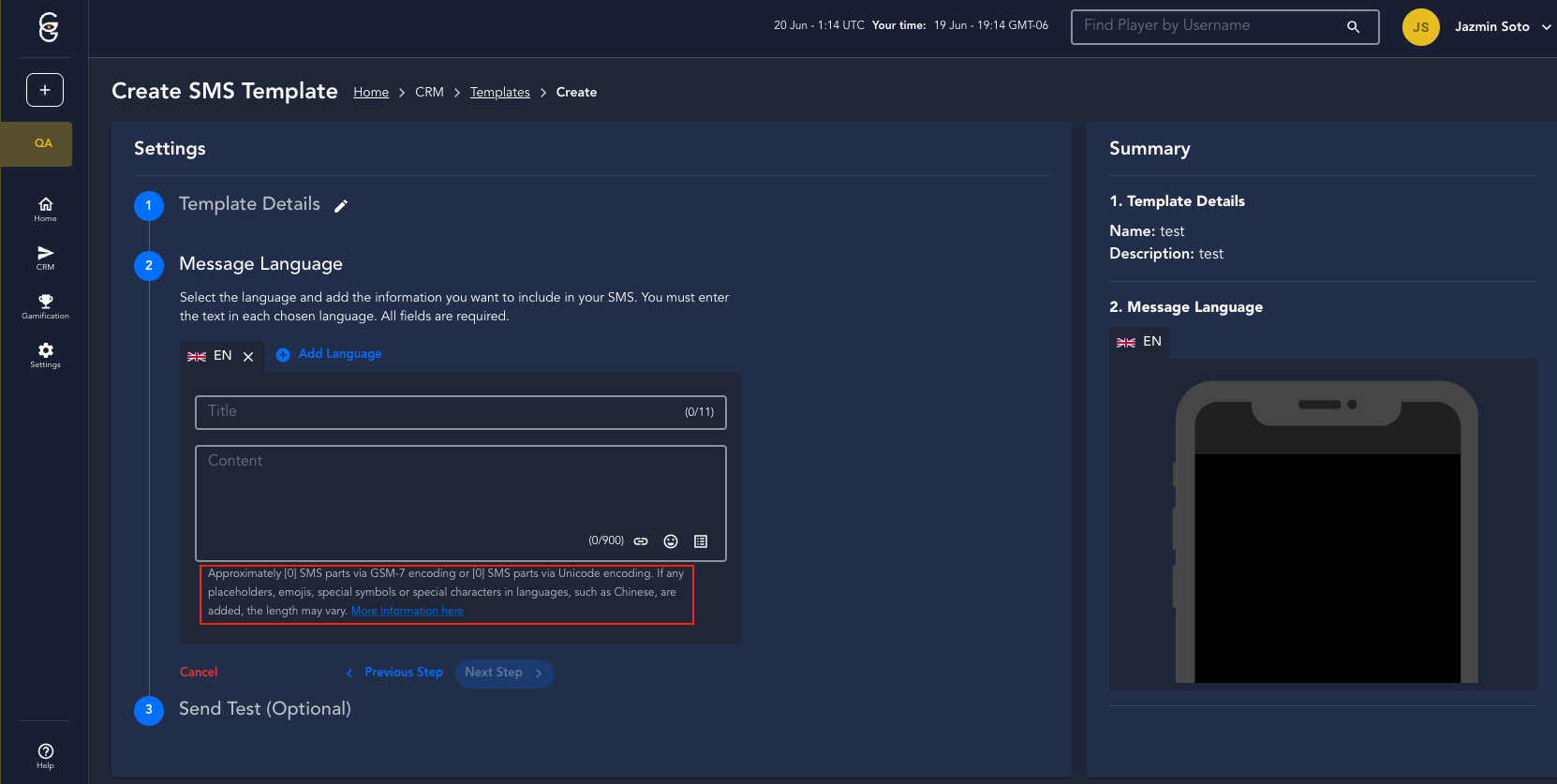Go to Templates breadcrumb link
Viewport: 1557px width, 784px height.
pyautogui.click(x=499, y=92)
